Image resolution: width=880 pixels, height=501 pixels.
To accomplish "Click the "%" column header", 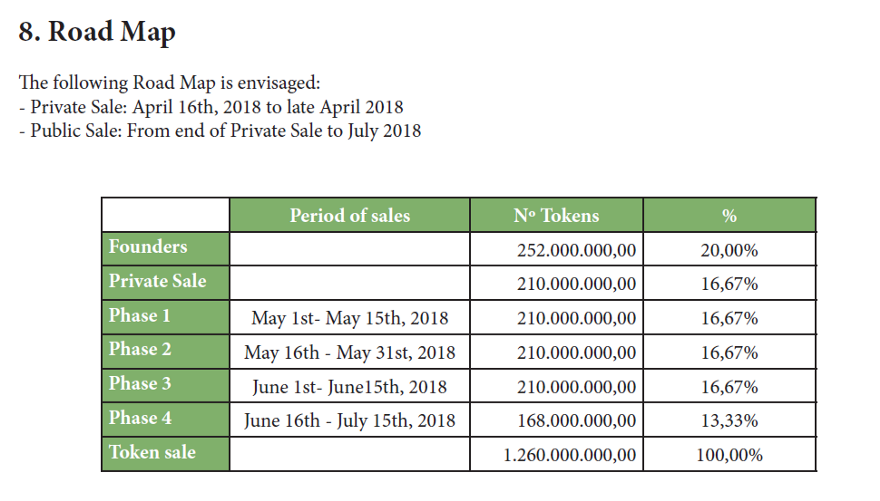I will click(729, 215).
